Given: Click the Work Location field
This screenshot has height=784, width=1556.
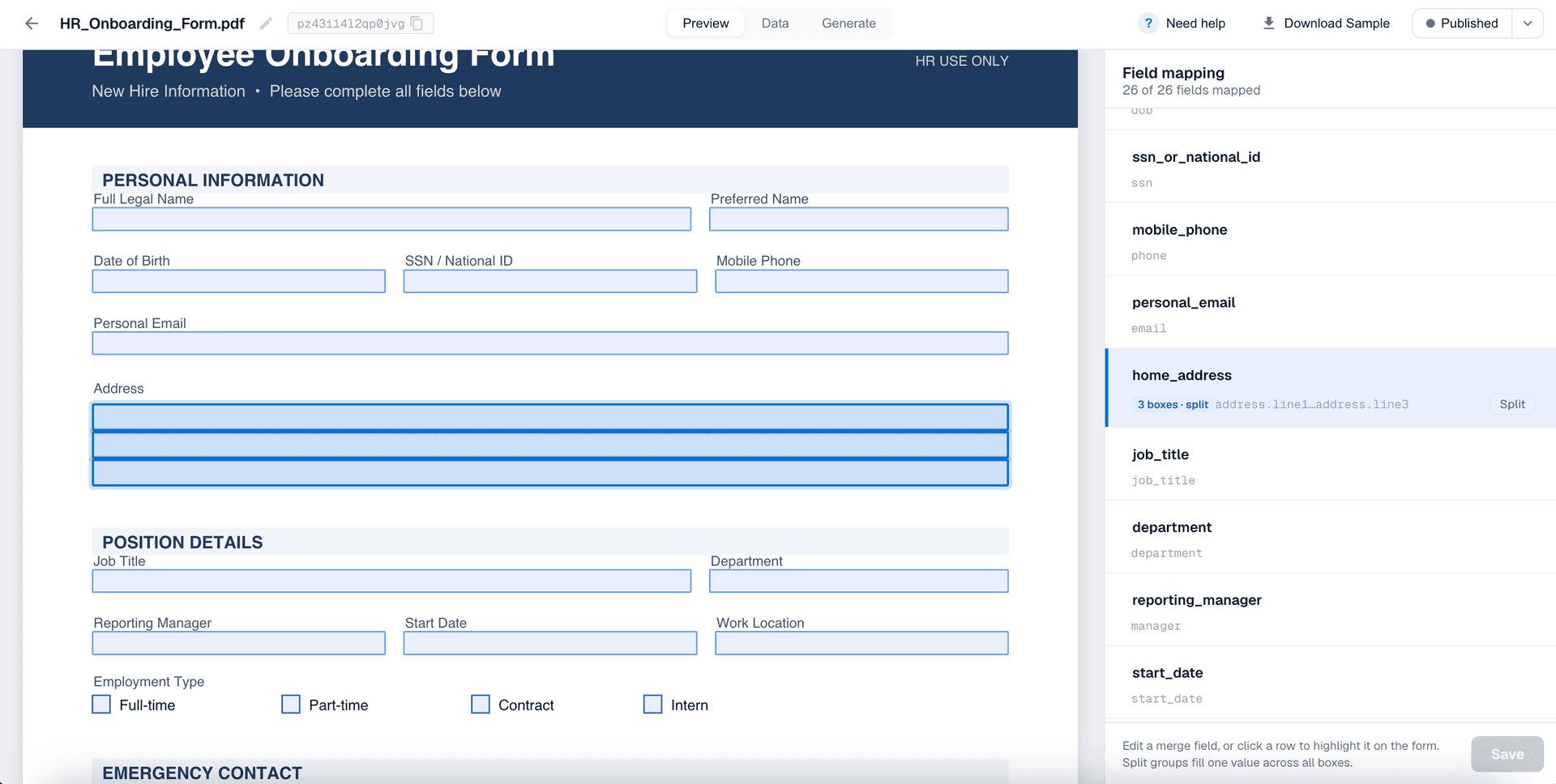Looking at the screenshot, I should [861, 643].
